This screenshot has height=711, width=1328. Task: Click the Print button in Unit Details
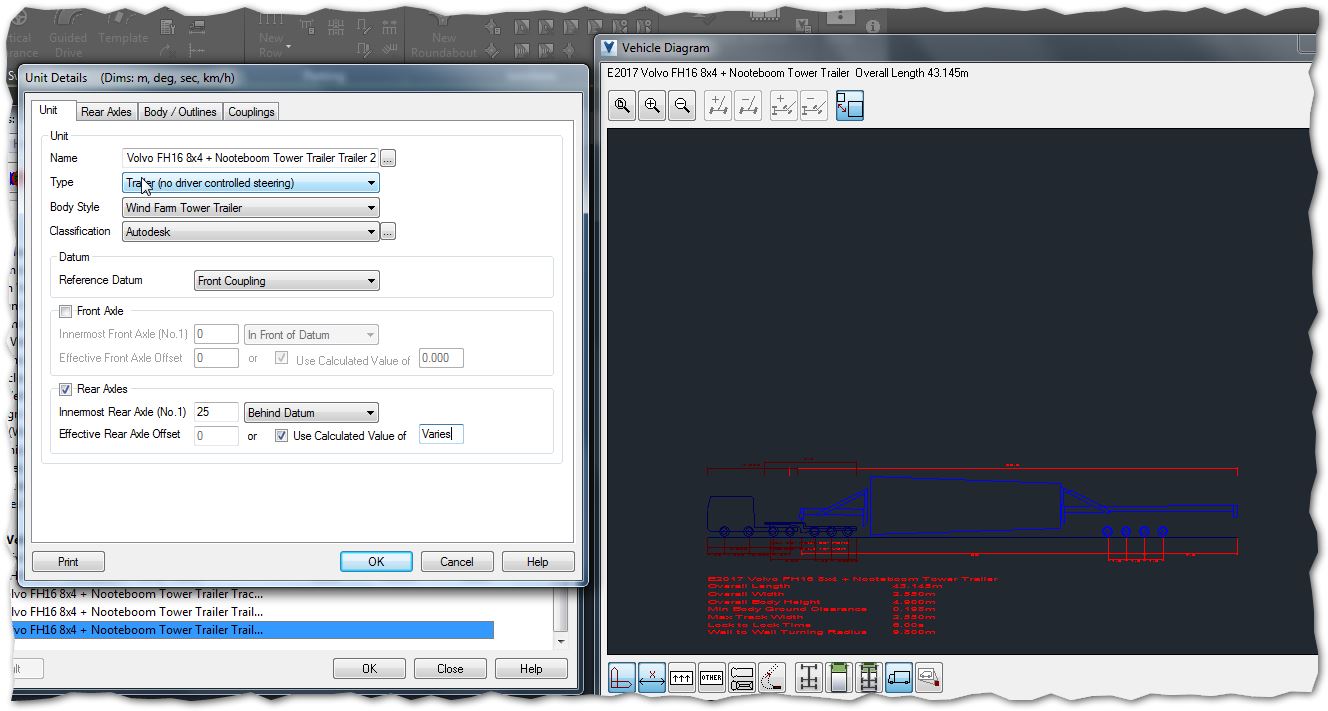(x=68, y=562)
